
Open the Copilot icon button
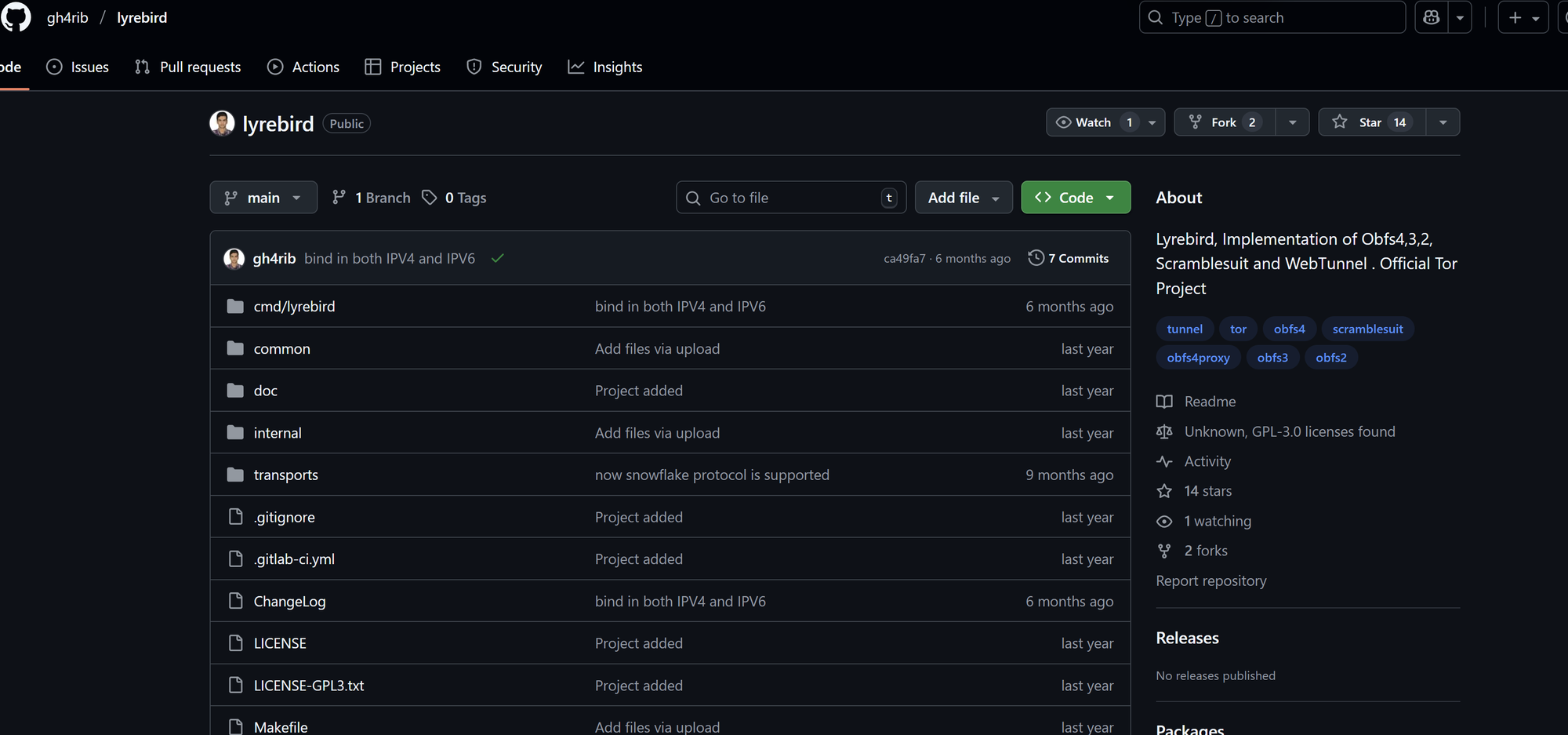[1432, 17]
